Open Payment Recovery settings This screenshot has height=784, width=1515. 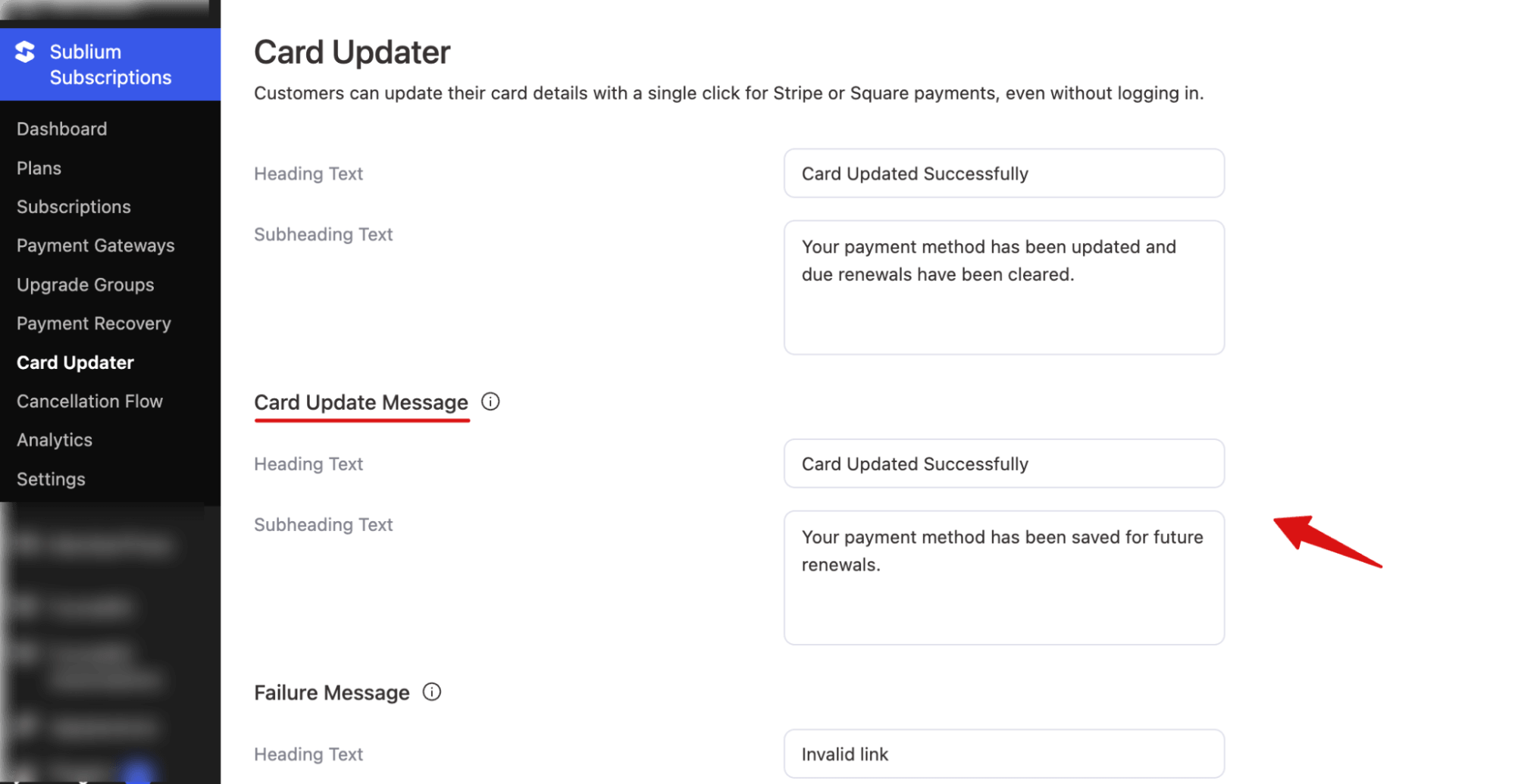[x=93, y=323]
